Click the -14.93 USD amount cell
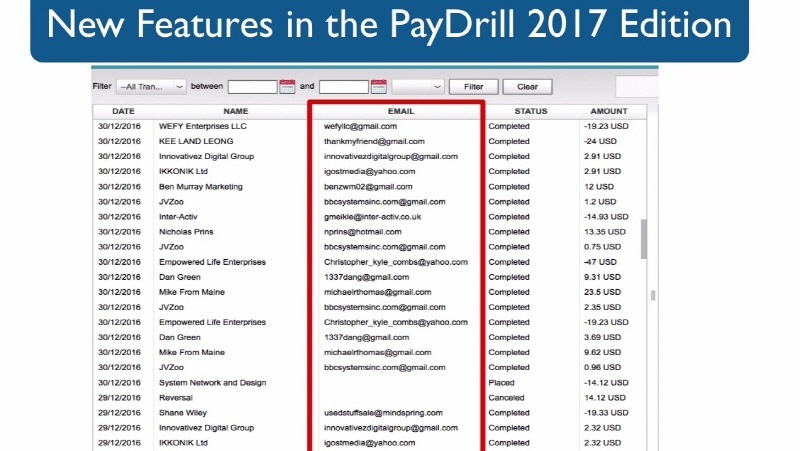 [606, 217]
